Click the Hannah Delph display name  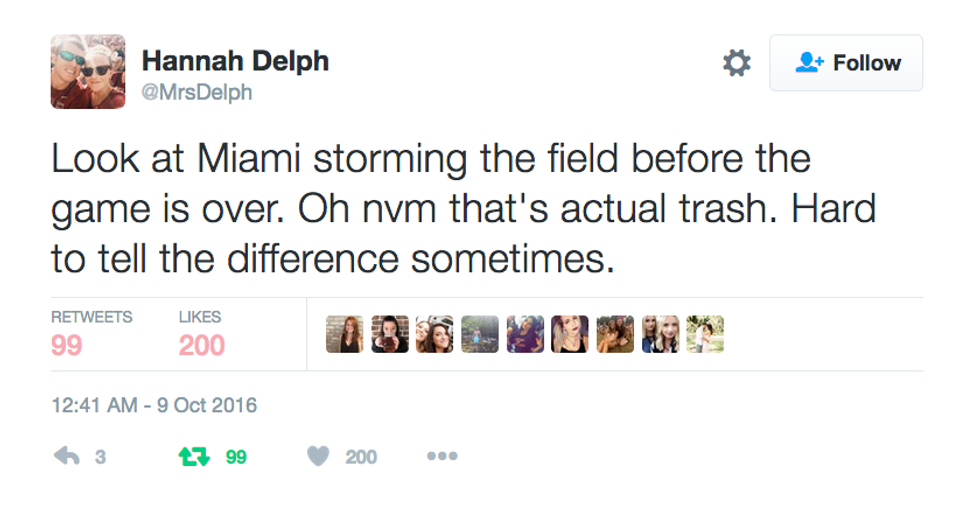click(x=235, y=61)
